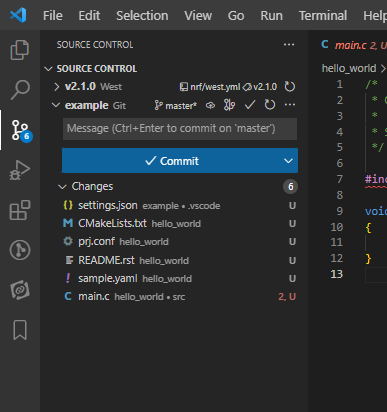Switch branch via master* label
387x412 pixels.
point(176,106)
